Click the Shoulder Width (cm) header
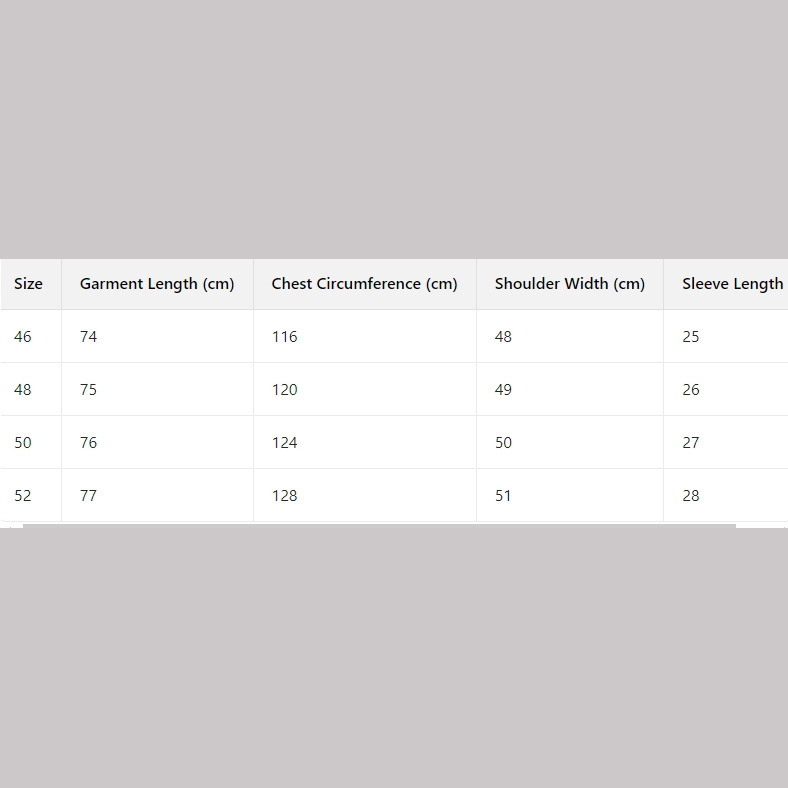This screenshot has height=788, width=788. click(x=569, y=284)
